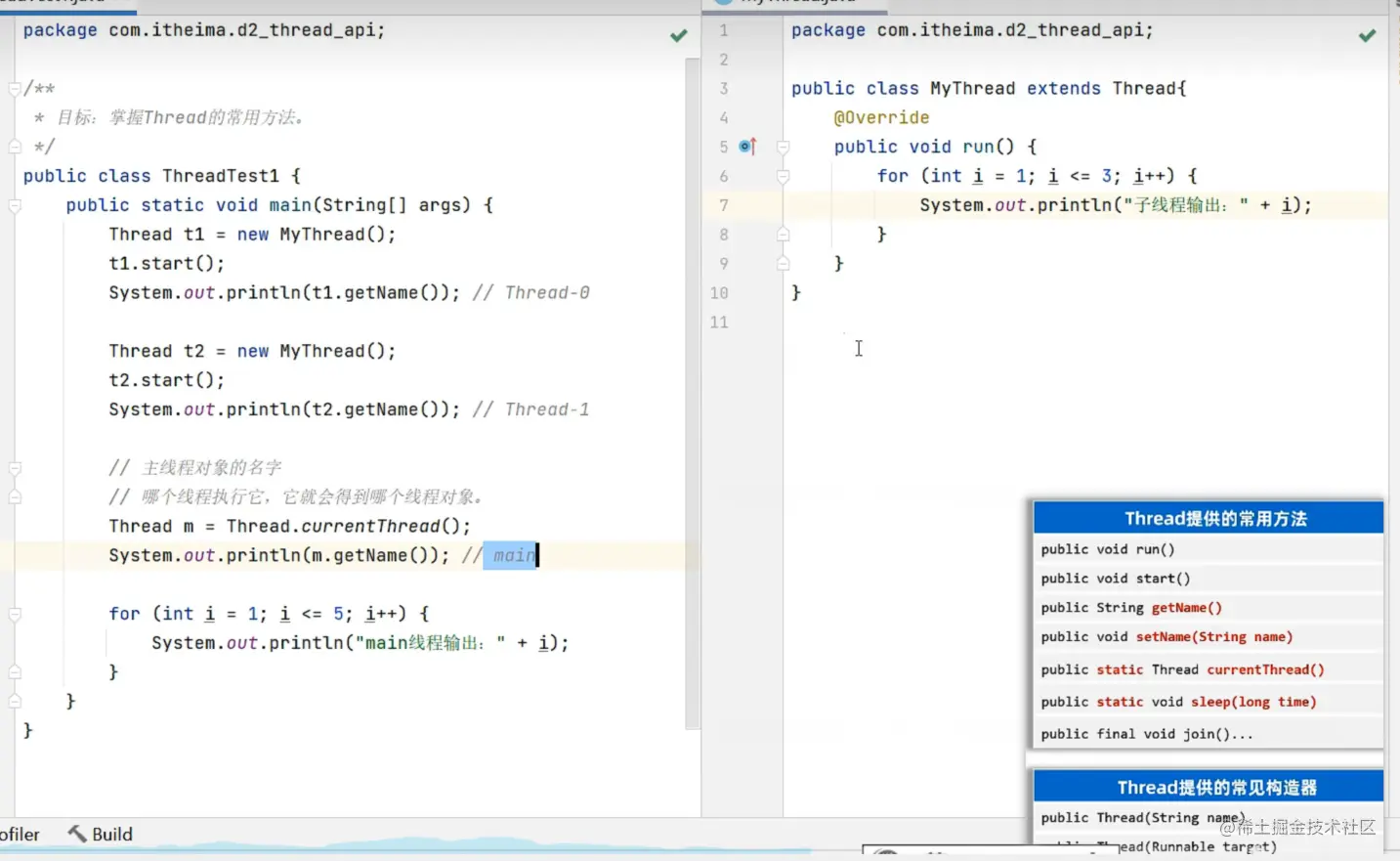The width and height of the screenshot is (1400, 861).
Task: Click '"main线程输出: "' string literal
Action: pyautogui.click(x=430, y=643)
